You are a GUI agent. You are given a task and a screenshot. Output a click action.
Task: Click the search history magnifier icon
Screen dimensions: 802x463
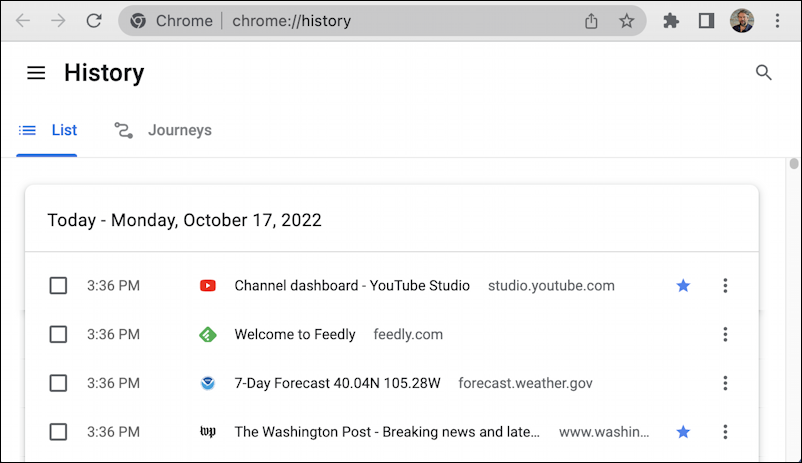tap(763, 72)
